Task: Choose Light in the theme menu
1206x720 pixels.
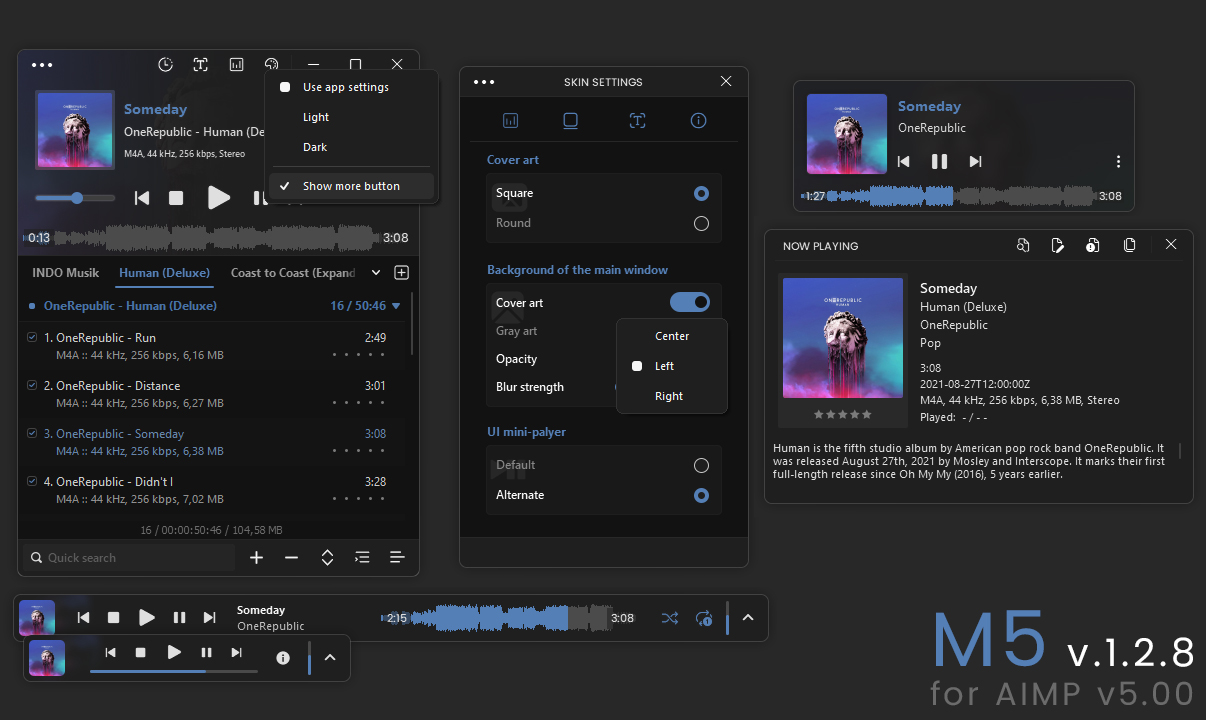Action: (352, 117)
